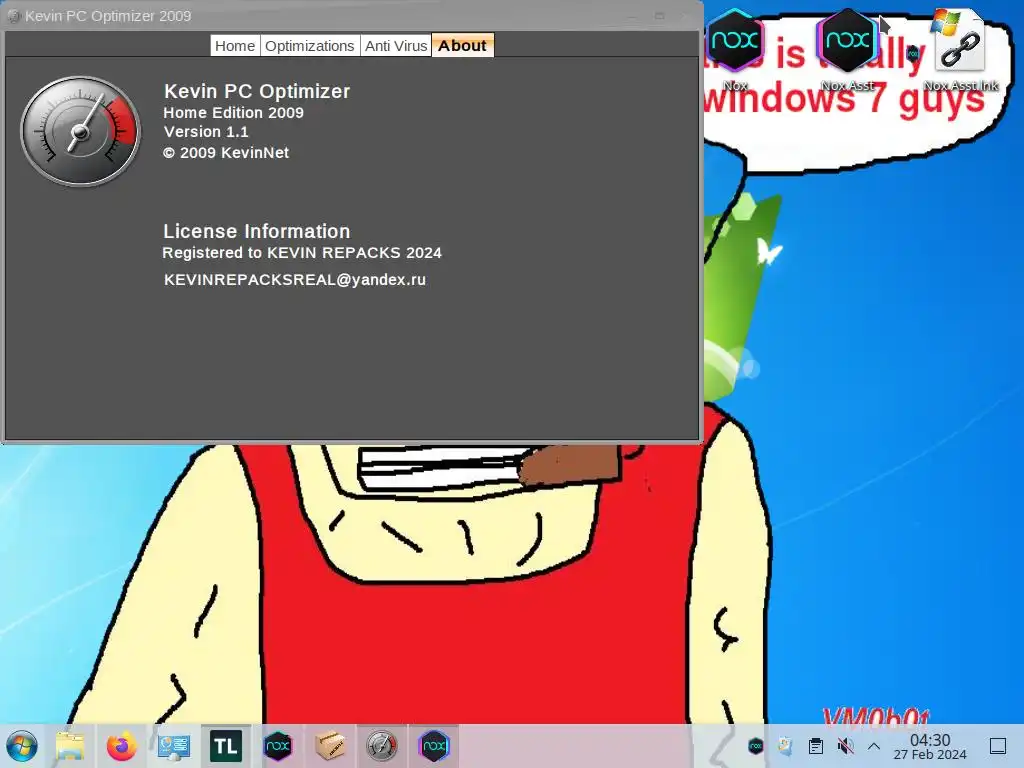The height and width of the screenshot is (768, 1024).
Task: Click the Kevin PC Optimizer title bar icon
Action: coord(14,16)
